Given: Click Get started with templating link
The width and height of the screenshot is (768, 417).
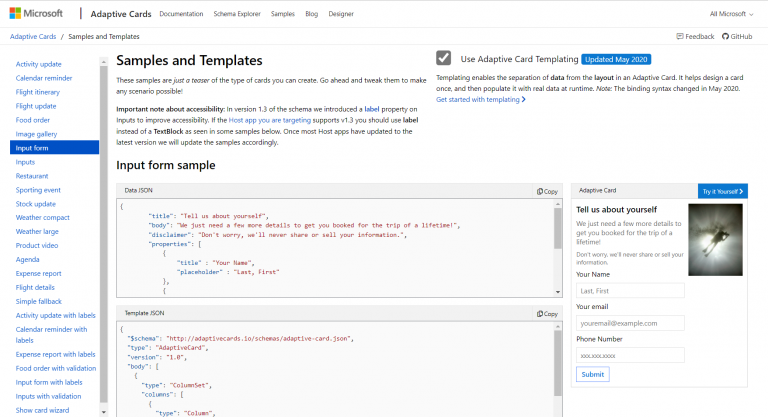Looking at the screenshot, I should coord(480,99).
